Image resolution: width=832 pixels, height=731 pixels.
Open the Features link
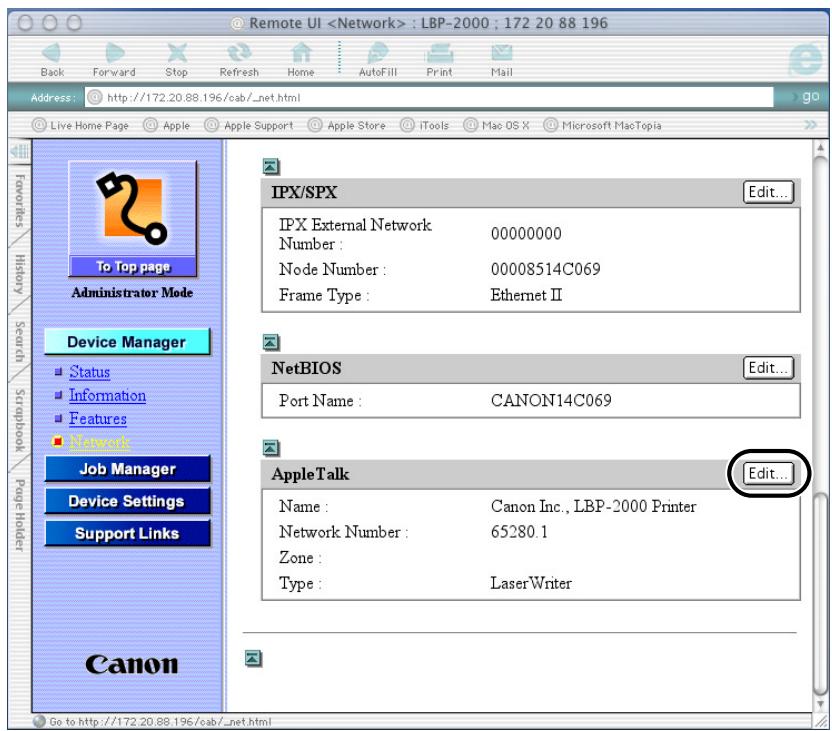pos(98,419)
